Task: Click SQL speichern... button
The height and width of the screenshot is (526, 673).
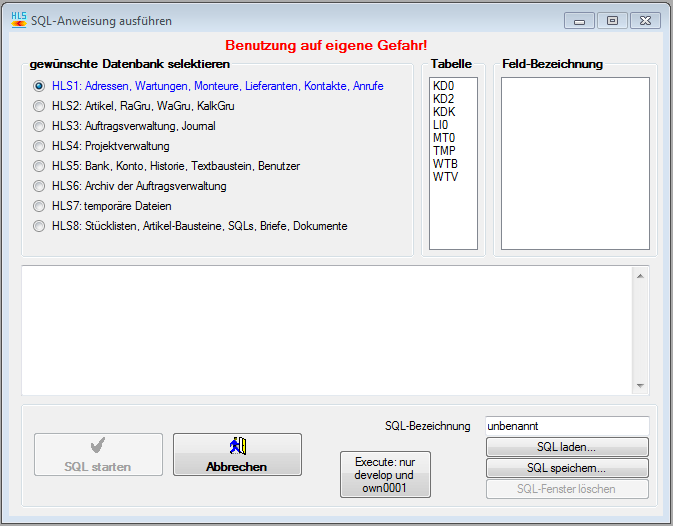Action: [567, 468]
